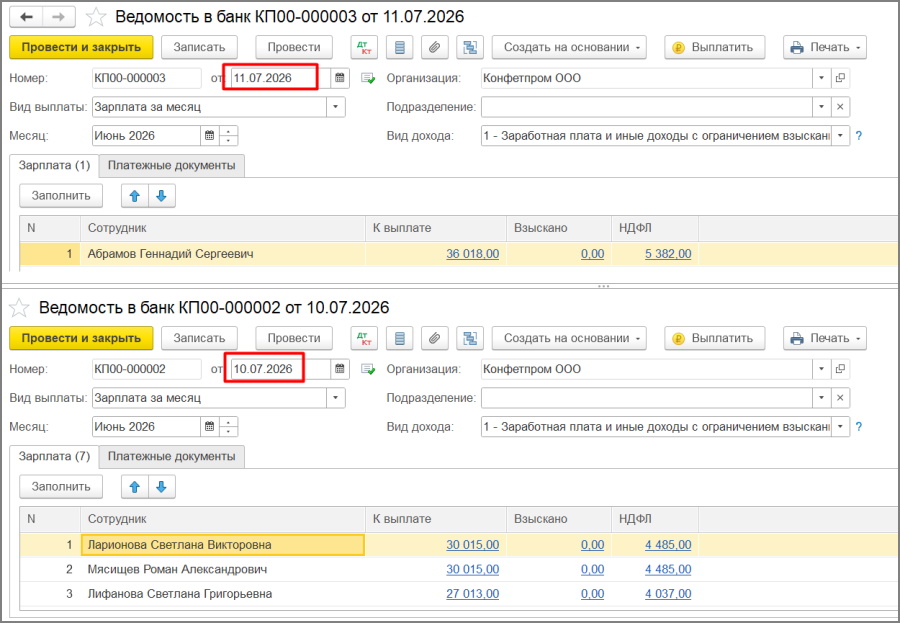Open Организация form in КП00-000002

(840, 369)
